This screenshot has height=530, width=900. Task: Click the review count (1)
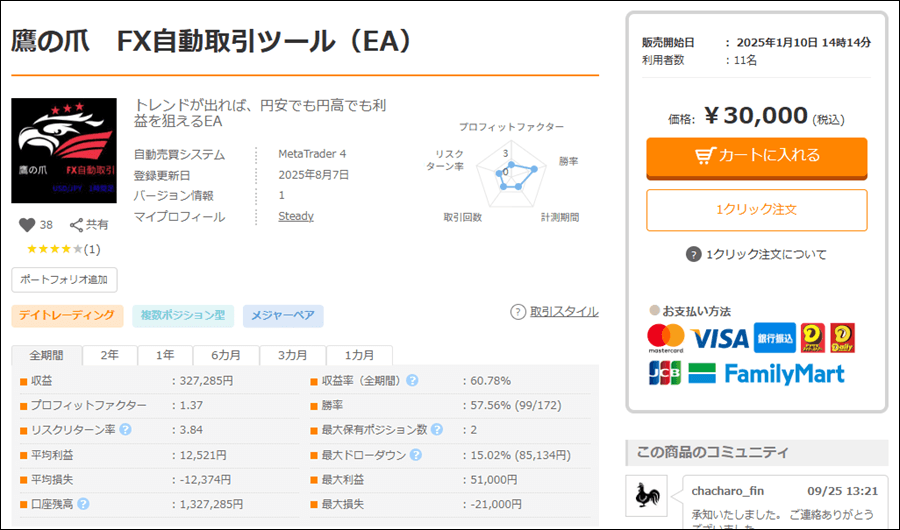coord(92,249)
